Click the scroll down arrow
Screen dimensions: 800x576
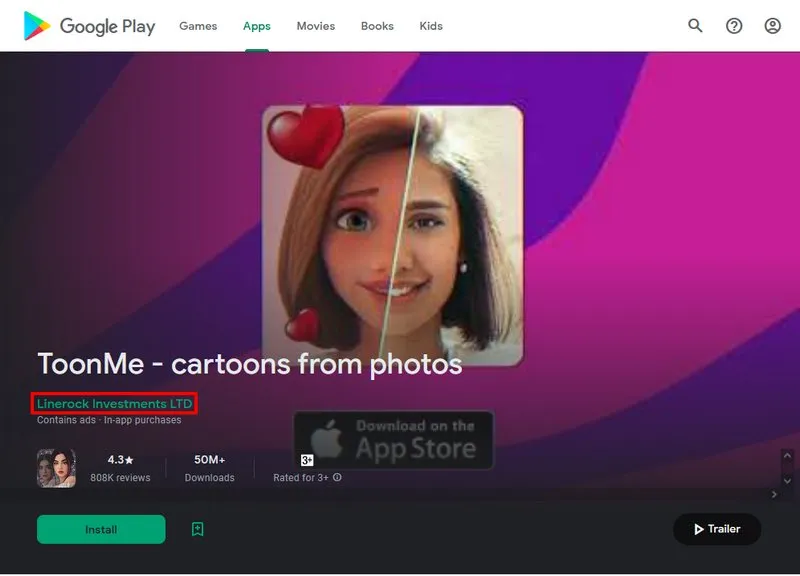pos(787,481)
